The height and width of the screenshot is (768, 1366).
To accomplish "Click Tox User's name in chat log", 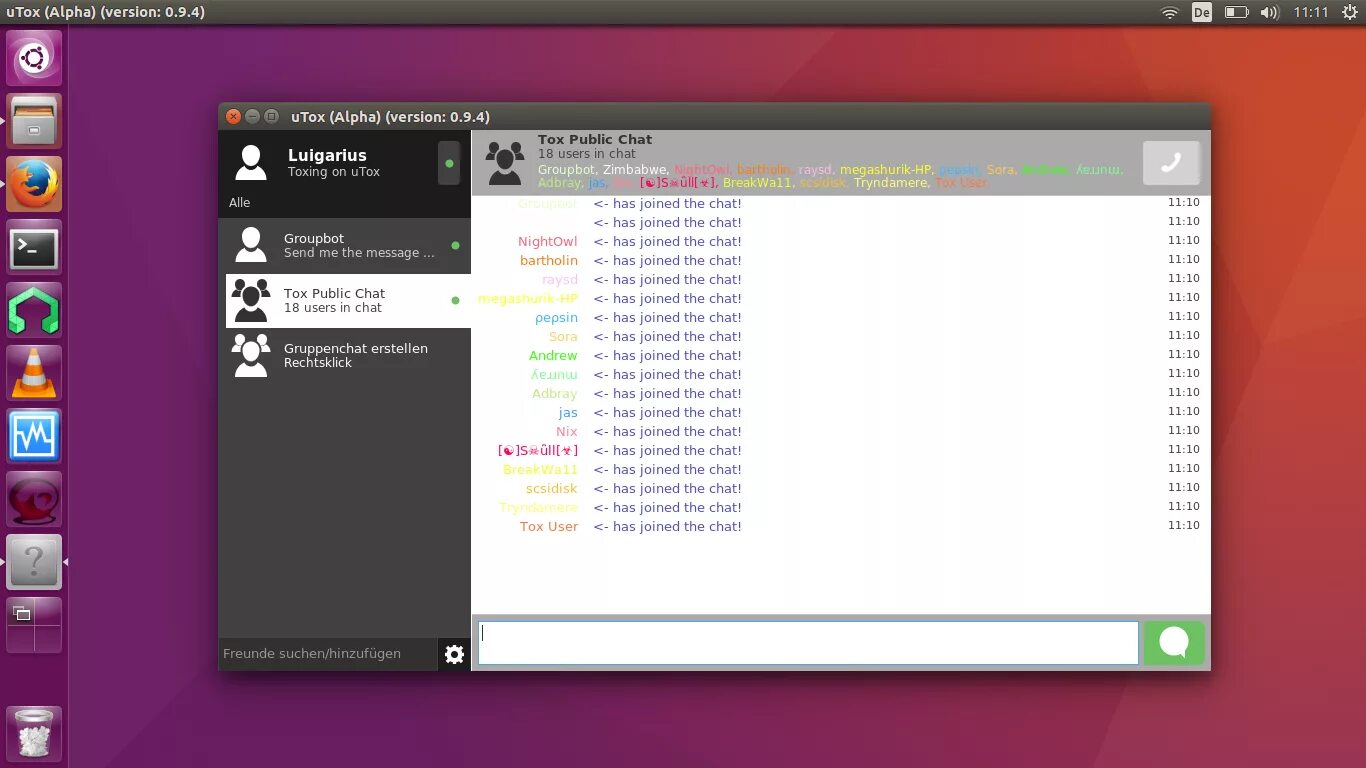I will tap(549, 527).
